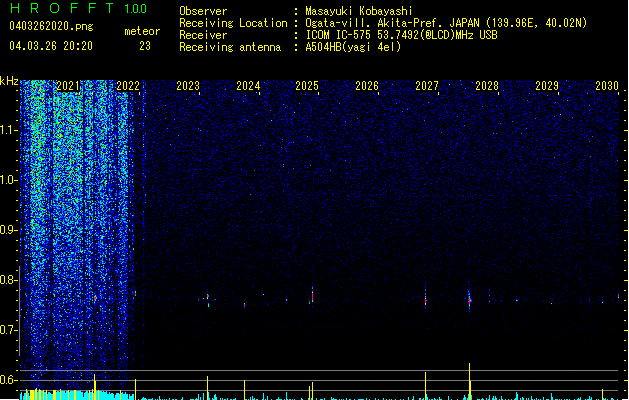This screenshot has width=629, height=400.
Task: Click the Receiving Location label
Action: (x=233, y=23)
